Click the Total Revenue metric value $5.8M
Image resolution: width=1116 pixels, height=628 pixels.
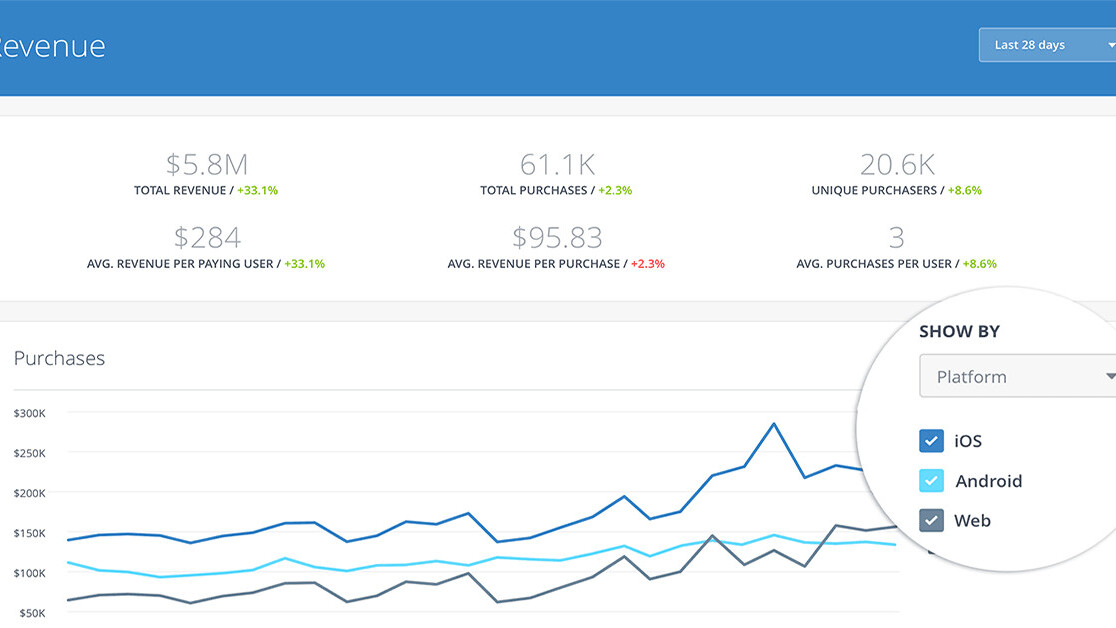click(x=206, y=164)
